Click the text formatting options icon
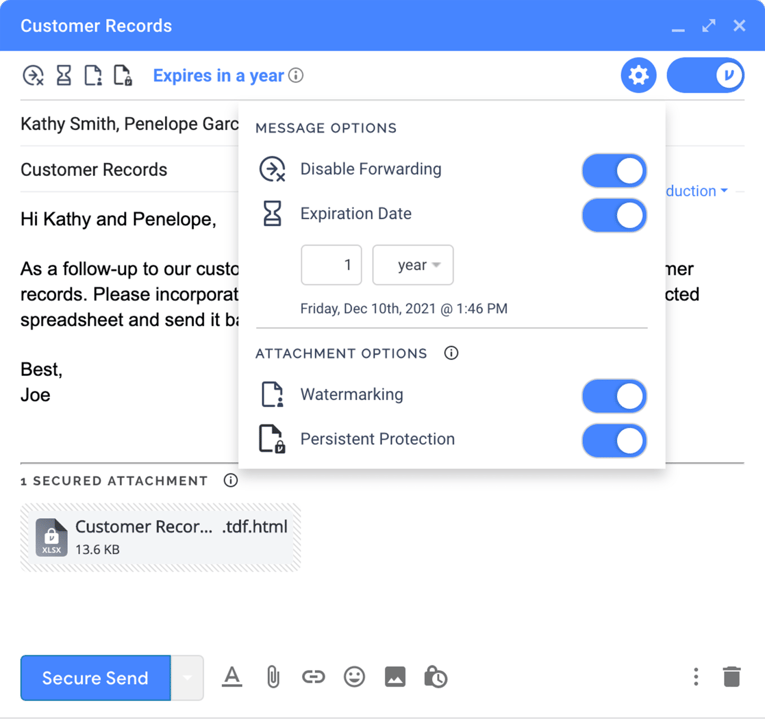 (232, 677)
